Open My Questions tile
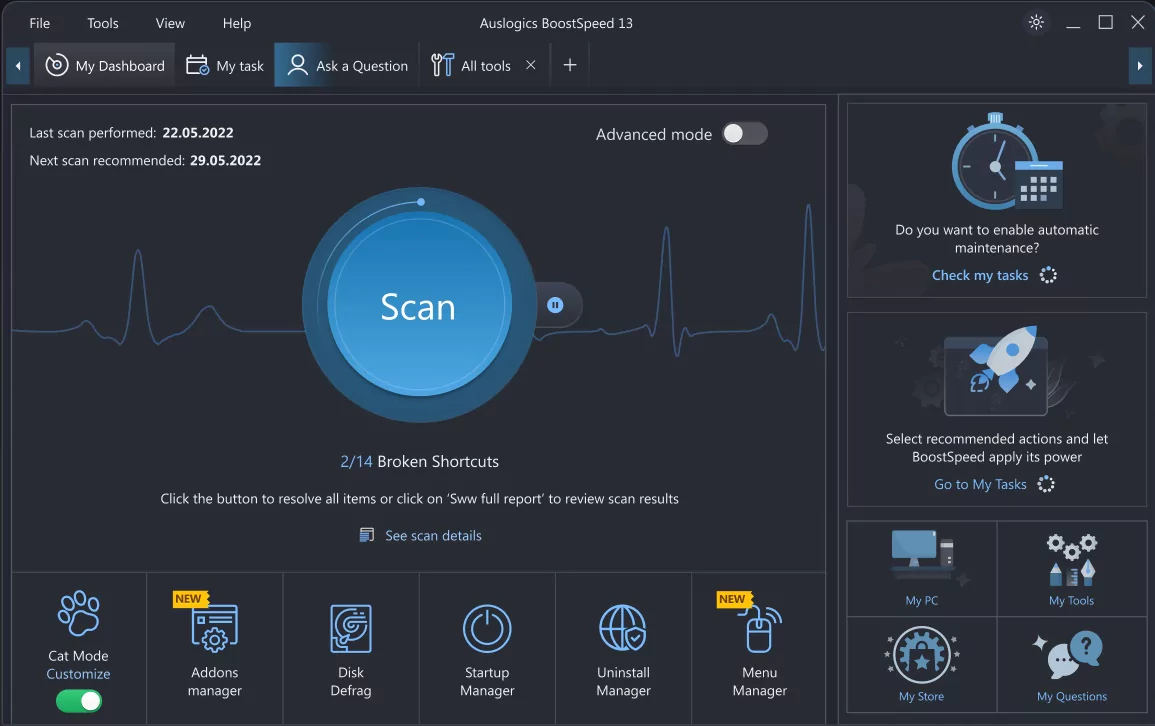1155x726 pixels. [1072, 664]
